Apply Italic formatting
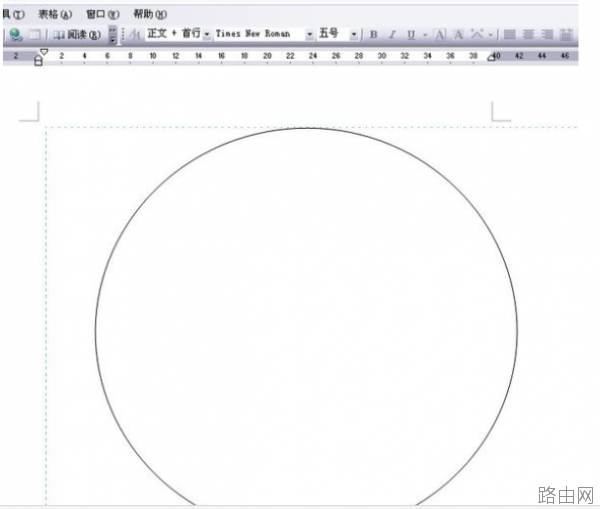 [392, 35]
